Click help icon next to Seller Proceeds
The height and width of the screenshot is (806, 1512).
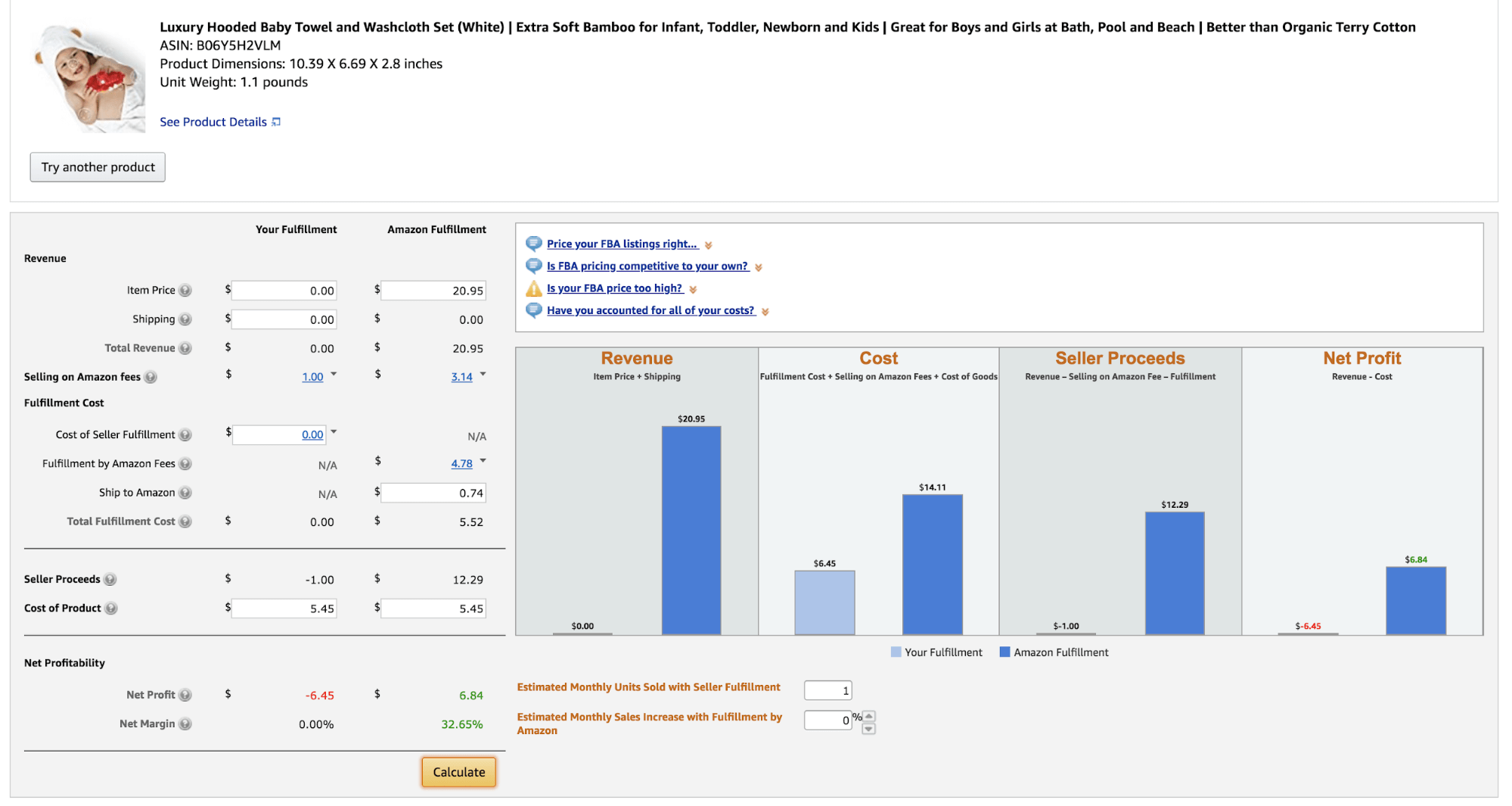pyautogui.click(x=110, y=580)
